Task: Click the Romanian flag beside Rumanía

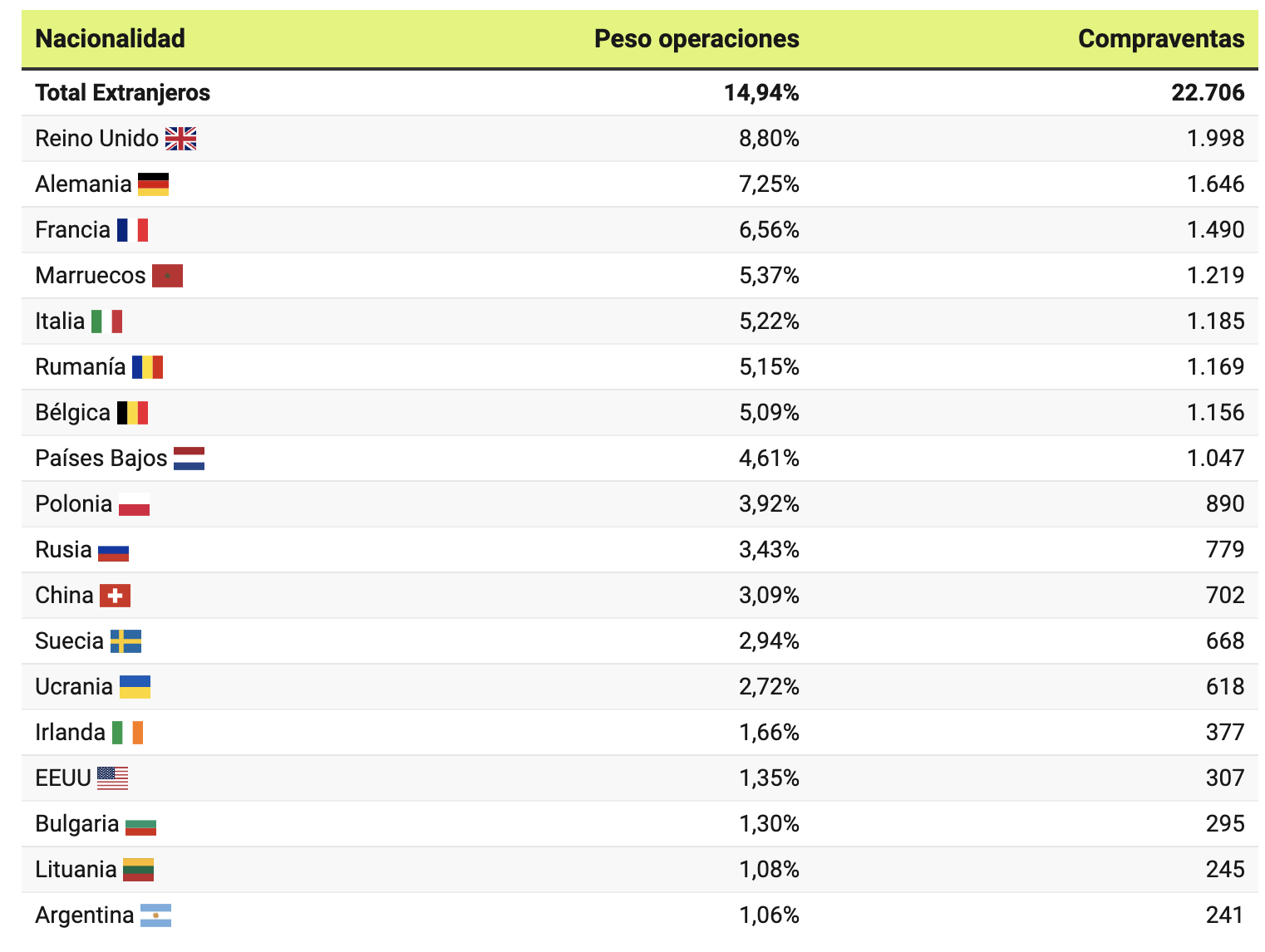Action: tap(147, 367)
